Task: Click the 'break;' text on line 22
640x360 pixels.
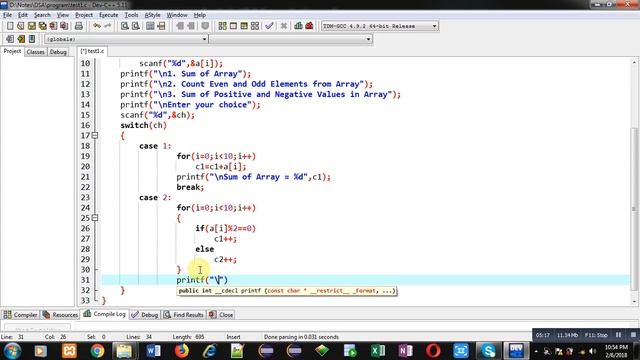Action: (x=190, y=187)
